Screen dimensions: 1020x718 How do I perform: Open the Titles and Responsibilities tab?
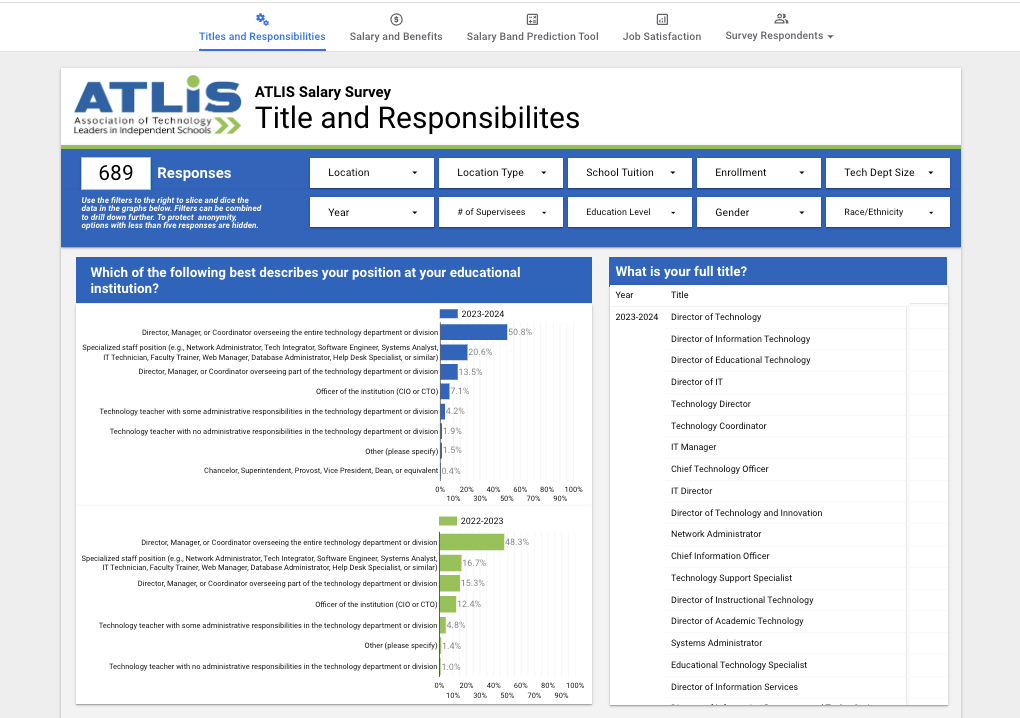(262, 36)
